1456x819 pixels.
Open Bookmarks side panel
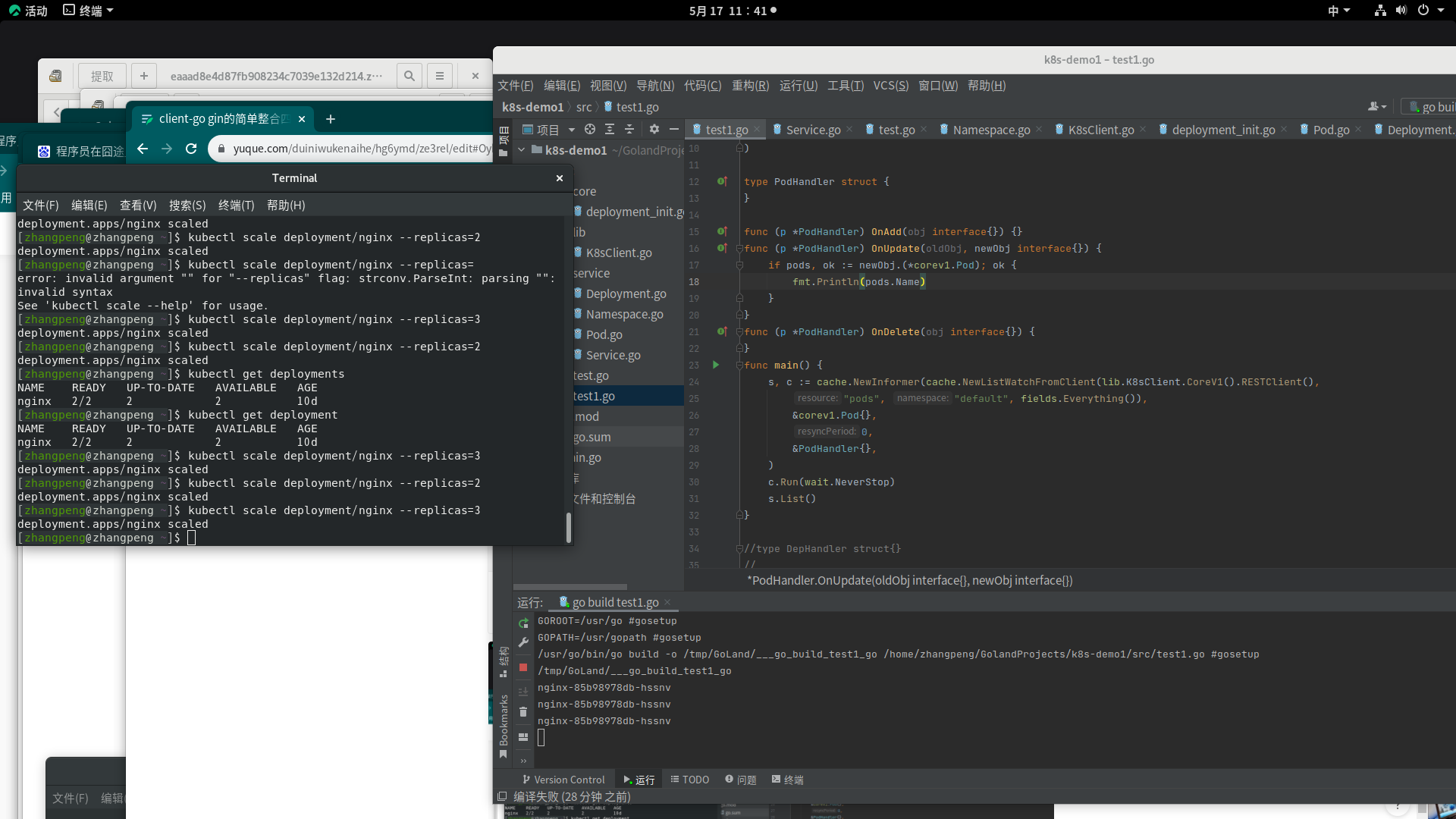503,726
